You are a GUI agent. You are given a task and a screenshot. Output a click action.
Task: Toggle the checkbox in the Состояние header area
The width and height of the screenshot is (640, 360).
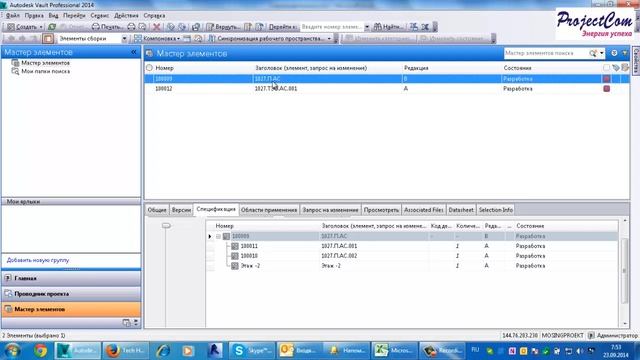coord(607,68)
